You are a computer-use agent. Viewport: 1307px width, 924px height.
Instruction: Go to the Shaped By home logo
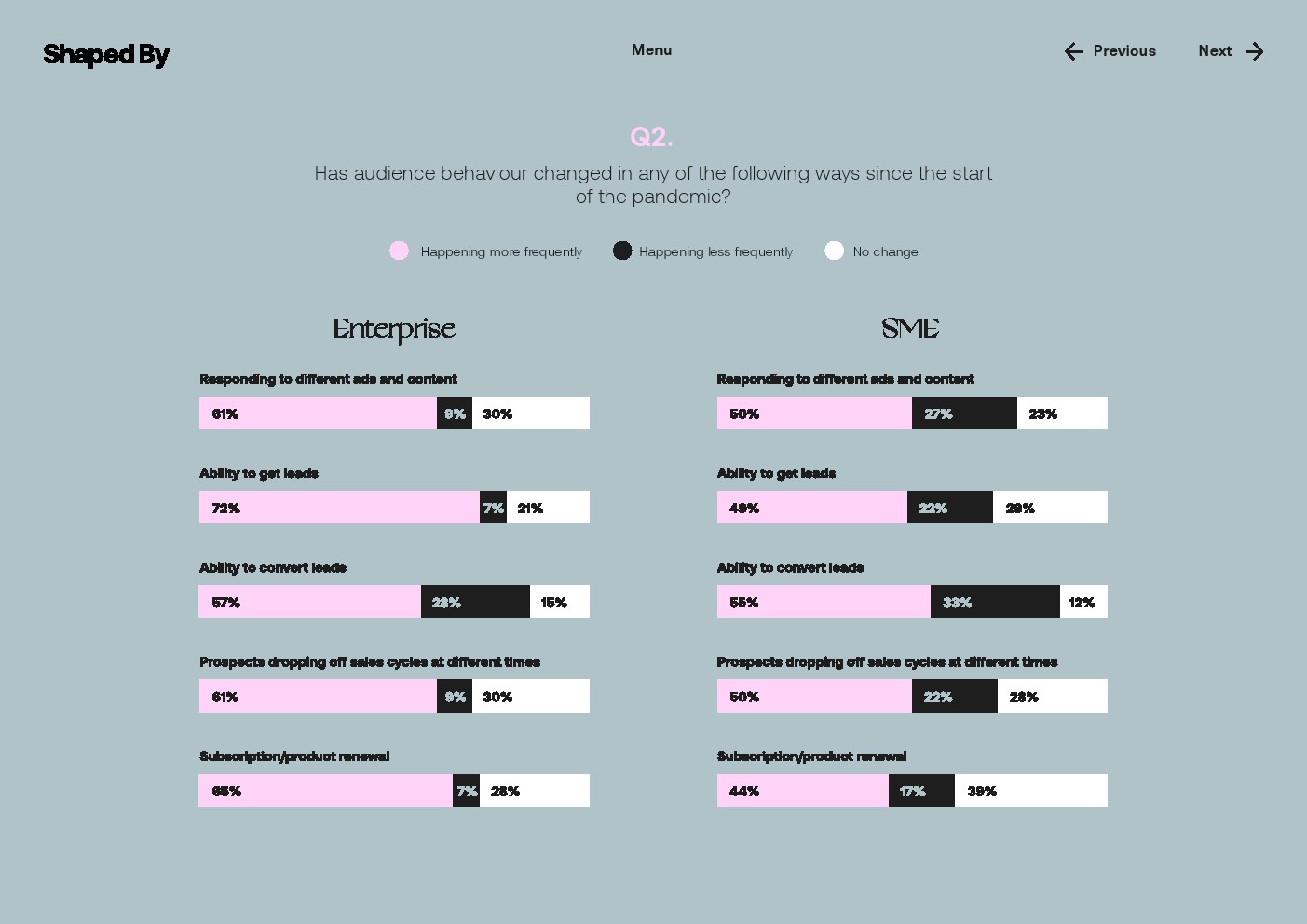coord(106,54)
